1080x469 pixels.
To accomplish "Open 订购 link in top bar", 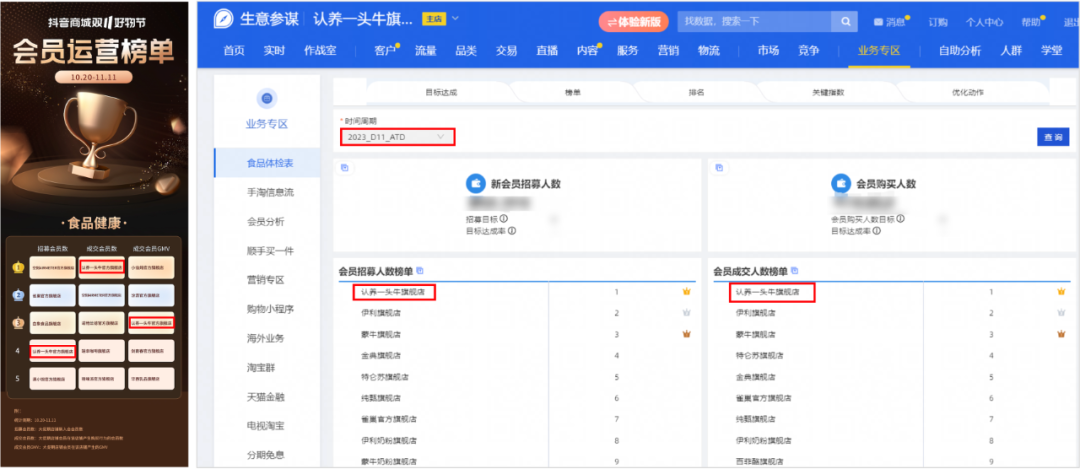I will tap(937, 22).
